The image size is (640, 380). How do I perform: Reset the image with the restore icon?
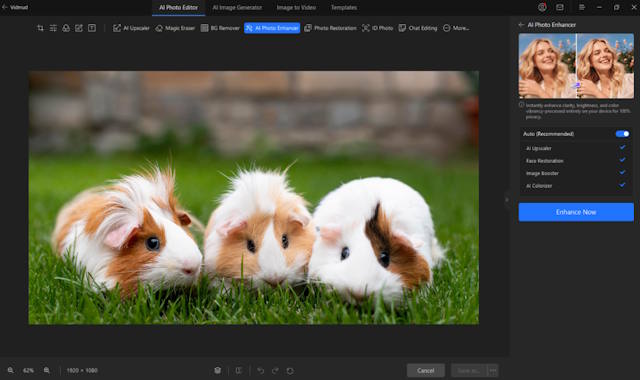[x=290, y=370]
